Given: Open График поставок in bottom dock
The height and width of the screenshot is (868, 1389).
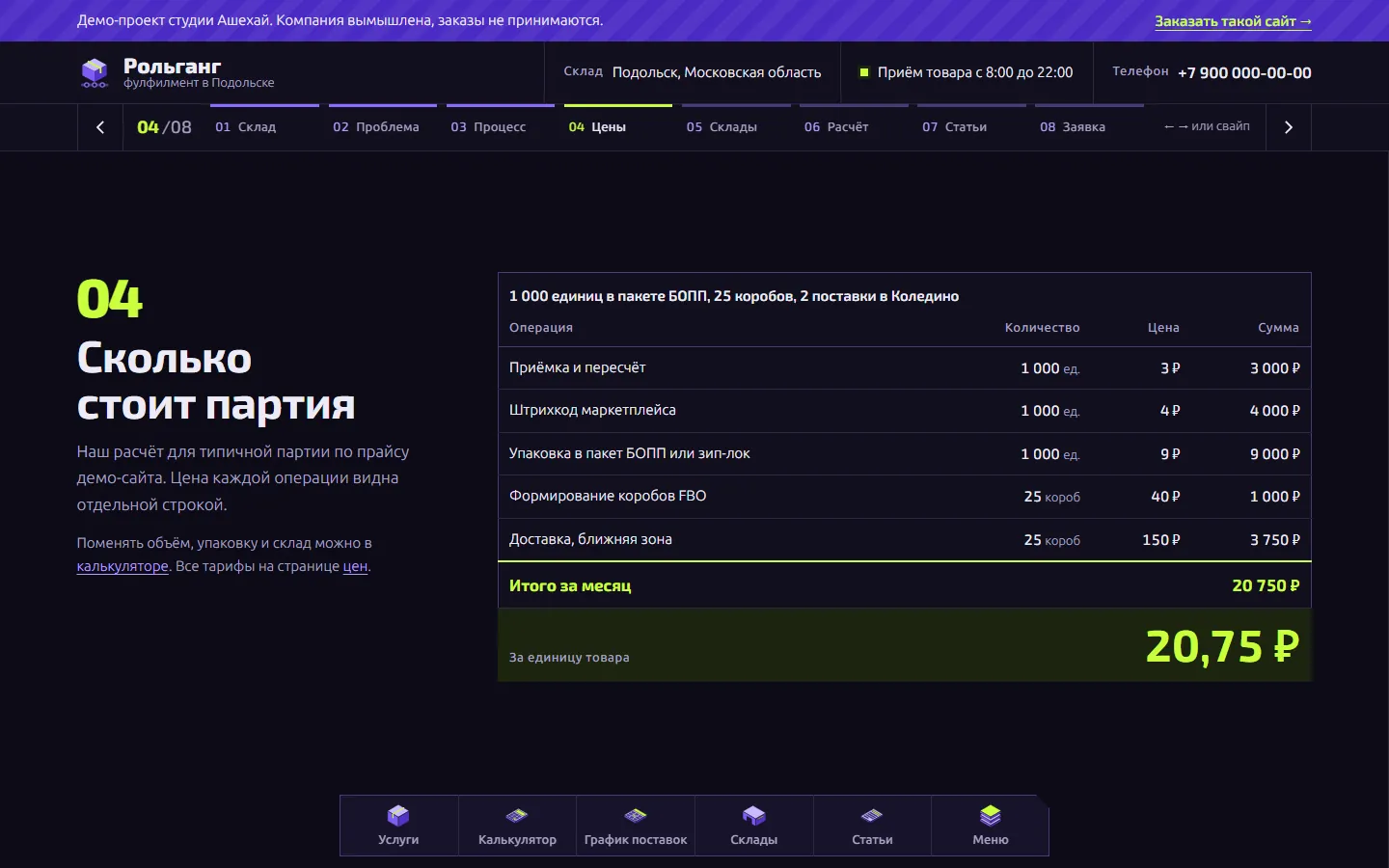Looking at the screenshot, I should (x=636, y=826).
